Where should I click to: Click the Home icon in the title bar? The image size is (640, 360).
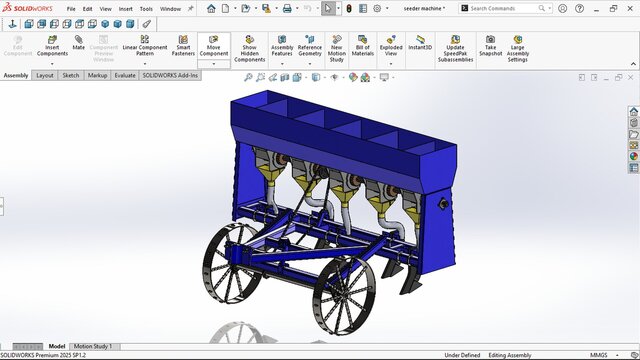point(211,8)
